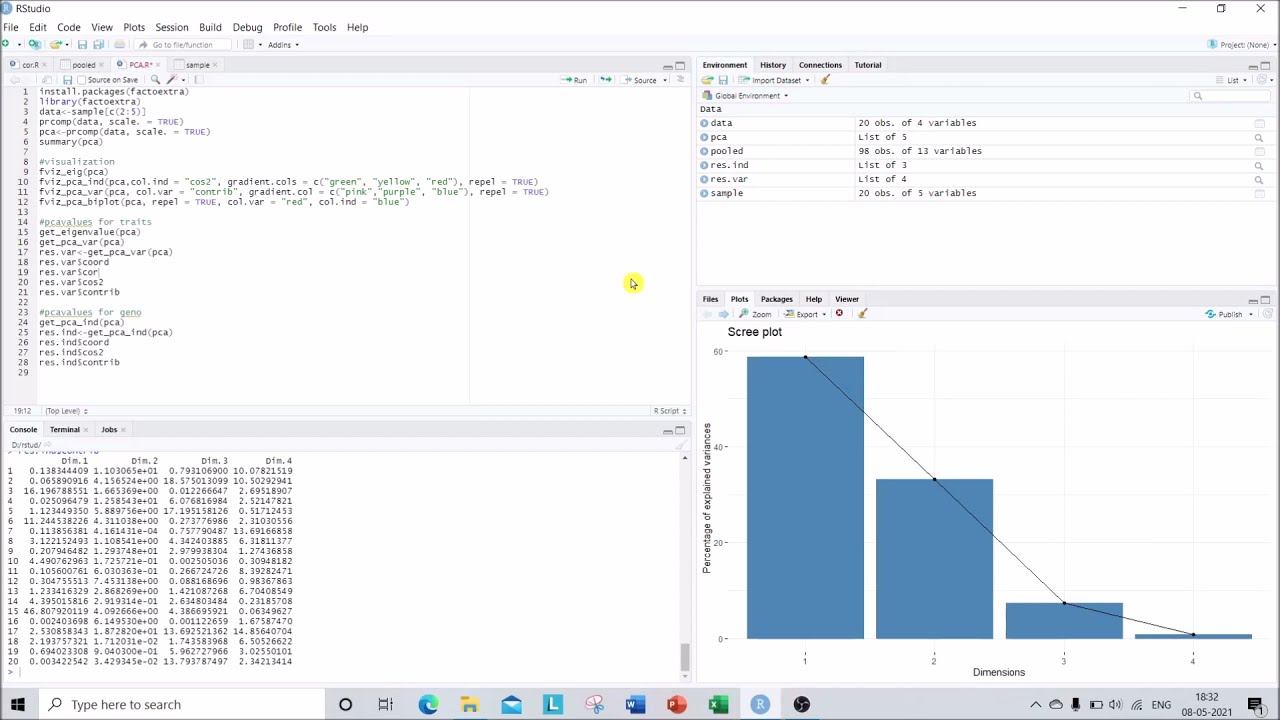Open the Jobs tab in console pane
Viewport: 1280px width, 720px height.
point(109,430)
